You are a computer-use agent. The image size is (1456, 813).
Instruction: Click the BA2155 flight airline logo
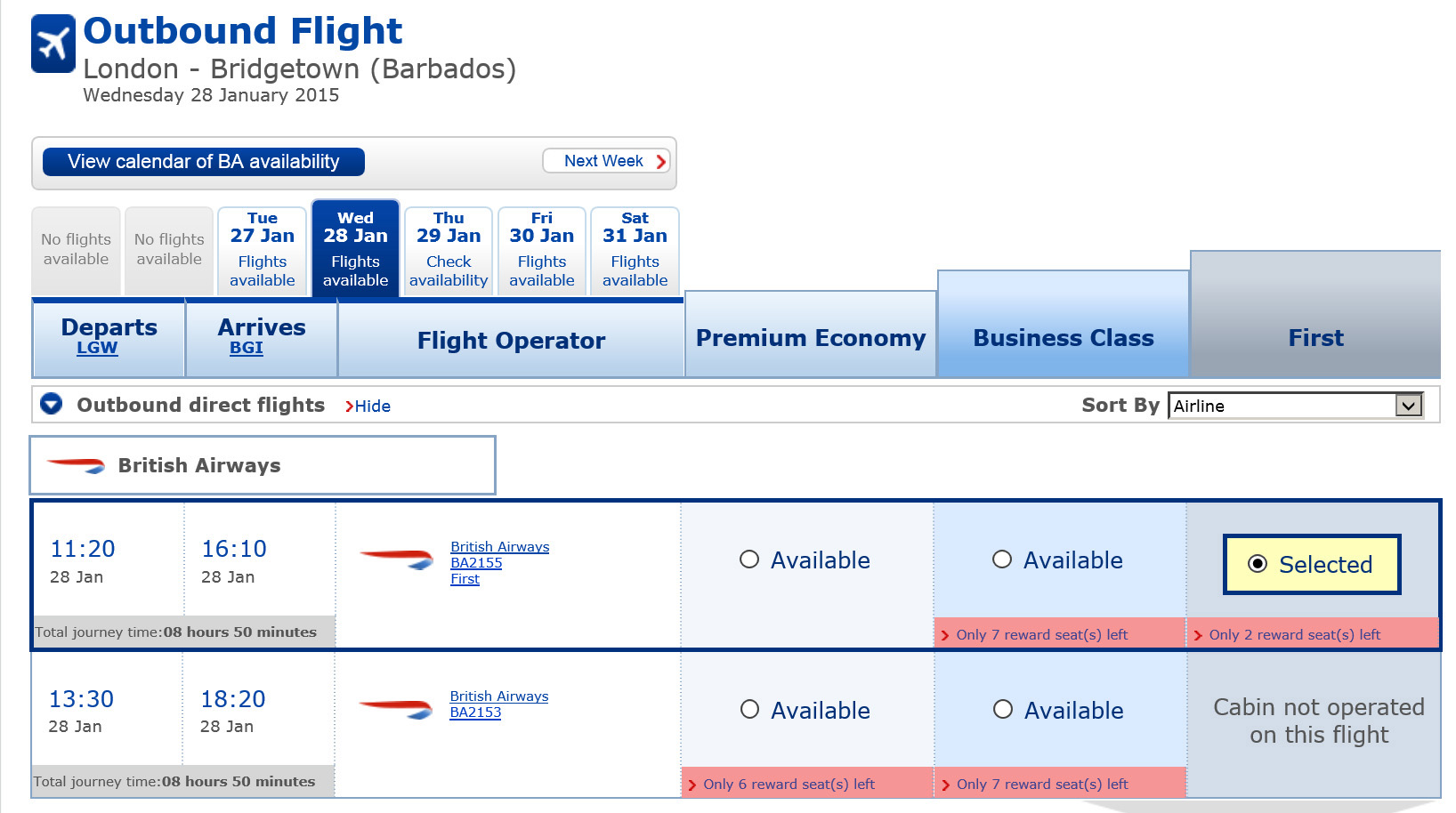396,559
